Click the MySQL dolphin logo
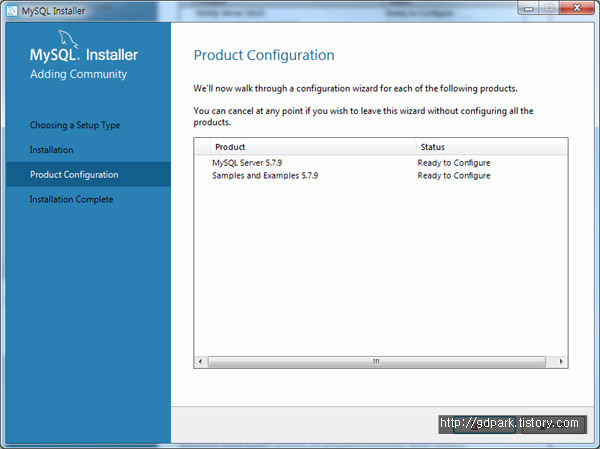The image size is (600, 449). tap(68, 39)
